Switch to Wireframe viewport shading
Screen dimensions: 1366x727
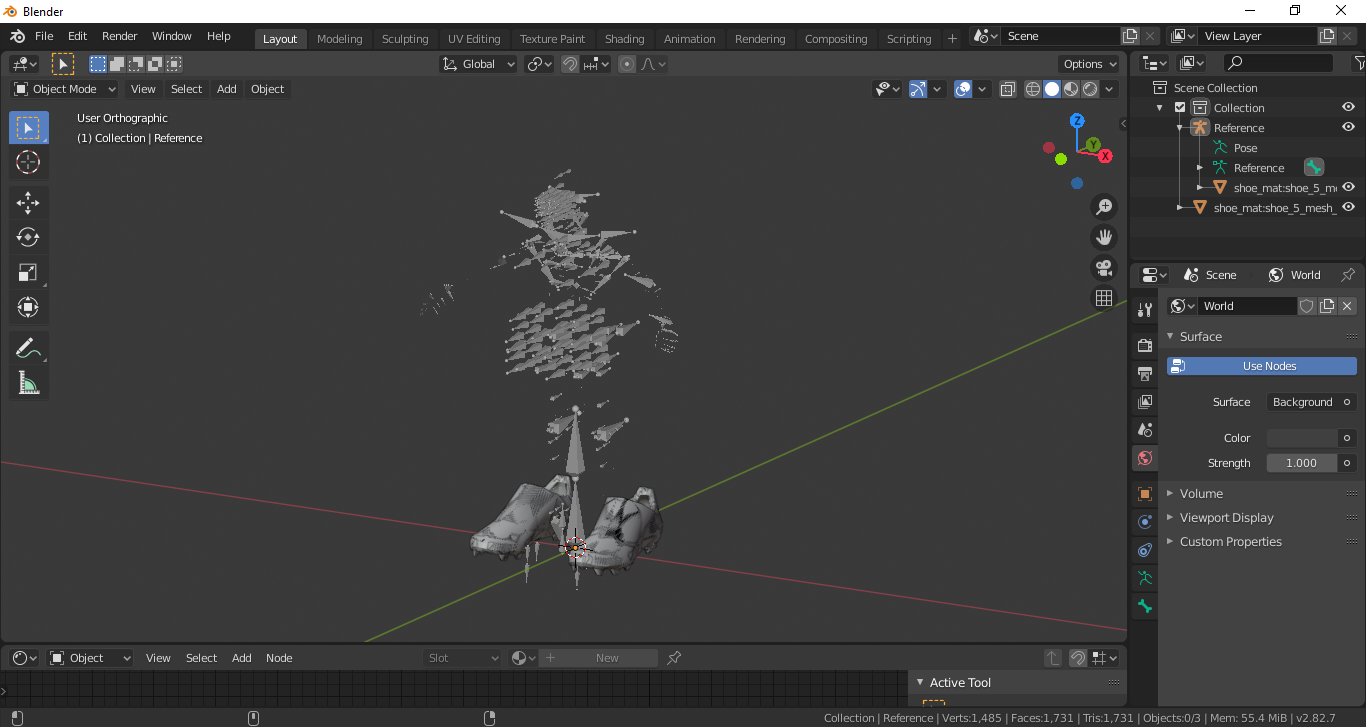(1033, 89)
